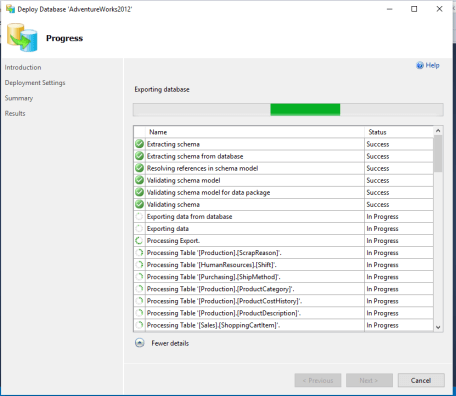Click the Exporting database progress bar
Image resolution: width=456 pixels, height=396 pixels.
288,110
